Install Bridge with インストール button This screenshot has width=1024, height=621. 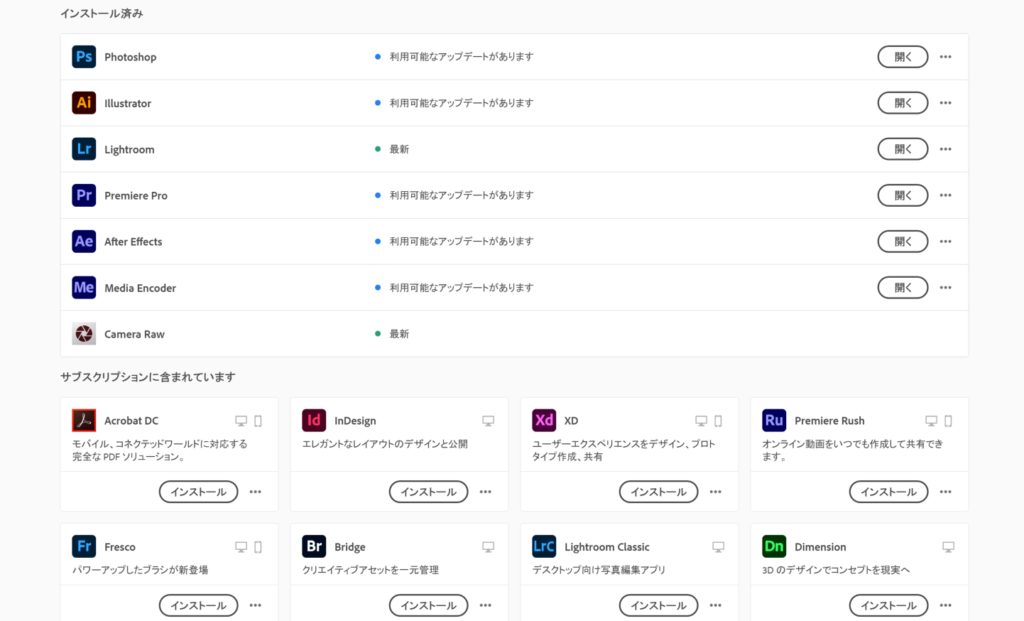428,605
